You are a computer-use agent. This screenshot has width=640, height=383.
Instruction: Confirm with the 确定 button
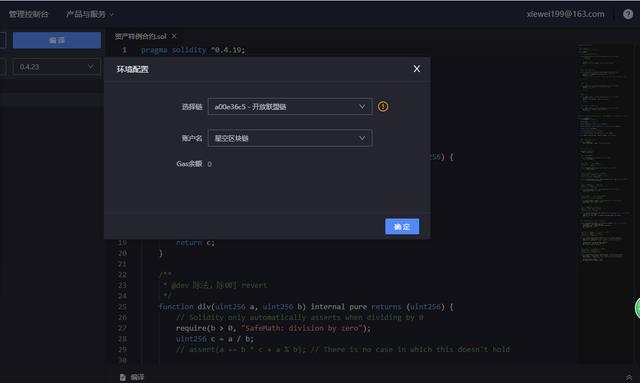[x=402, y=227]
